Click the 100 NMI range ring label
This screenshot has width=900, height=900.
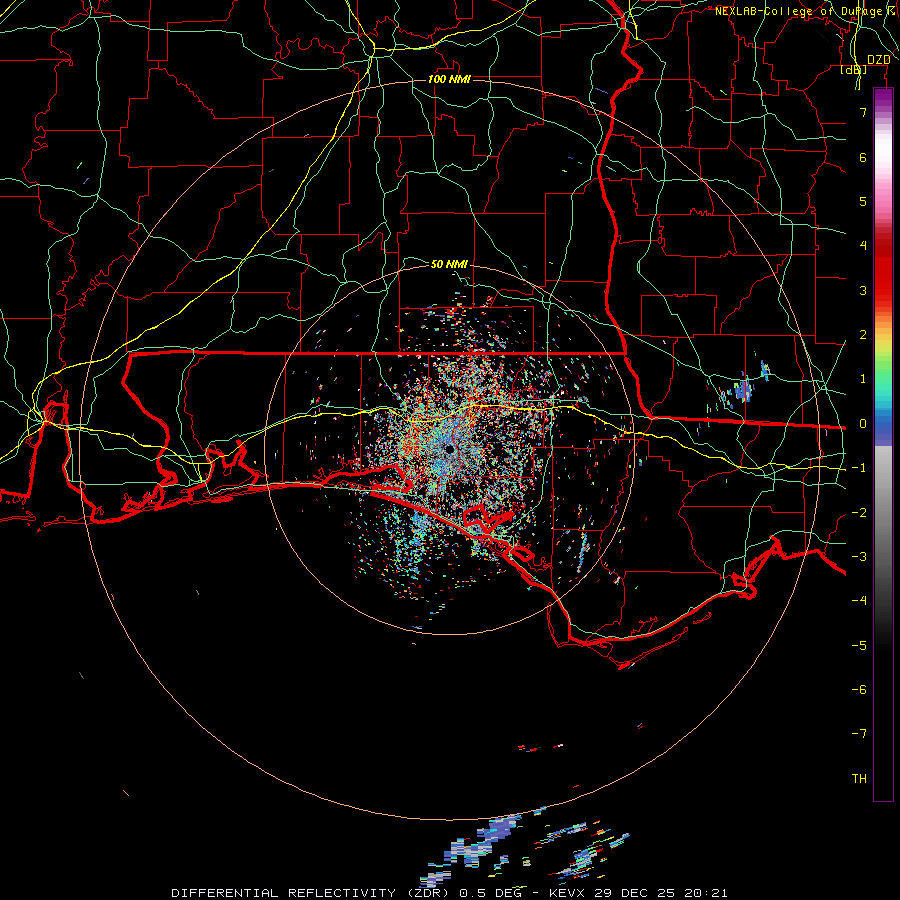449,79
